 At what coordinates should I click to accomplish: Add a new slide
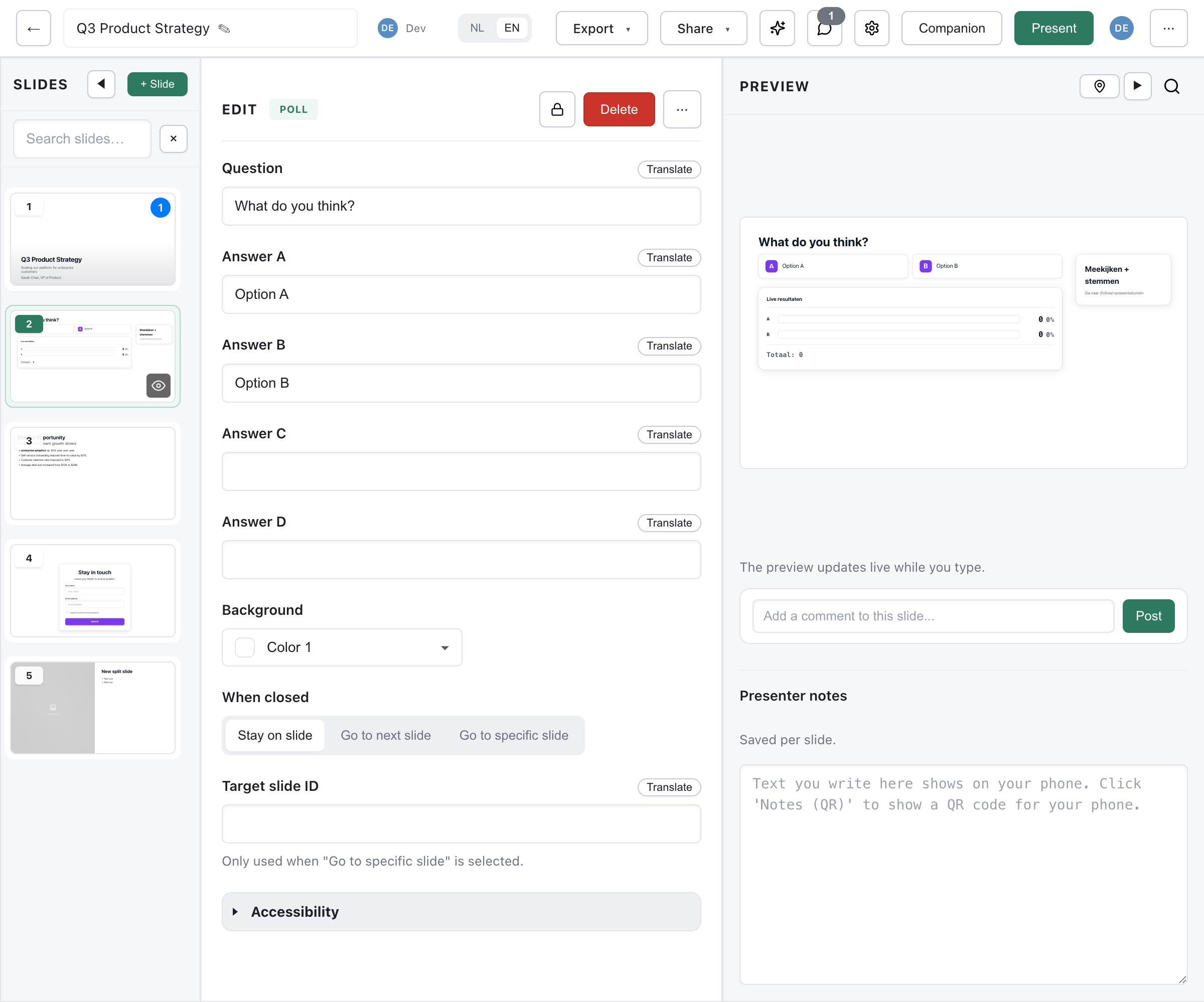click(x=157, y=84)
